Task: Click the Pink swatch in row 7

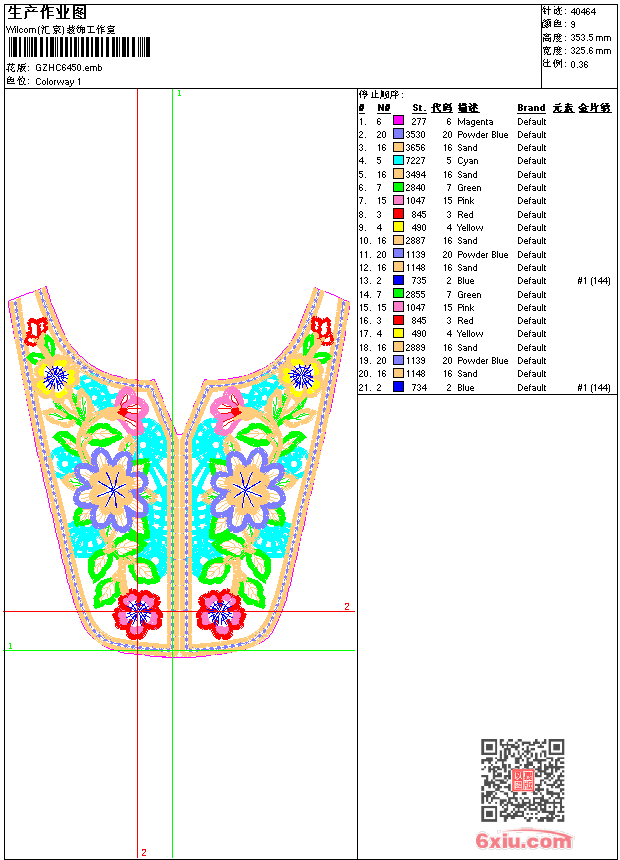Action: coord(398,200)
